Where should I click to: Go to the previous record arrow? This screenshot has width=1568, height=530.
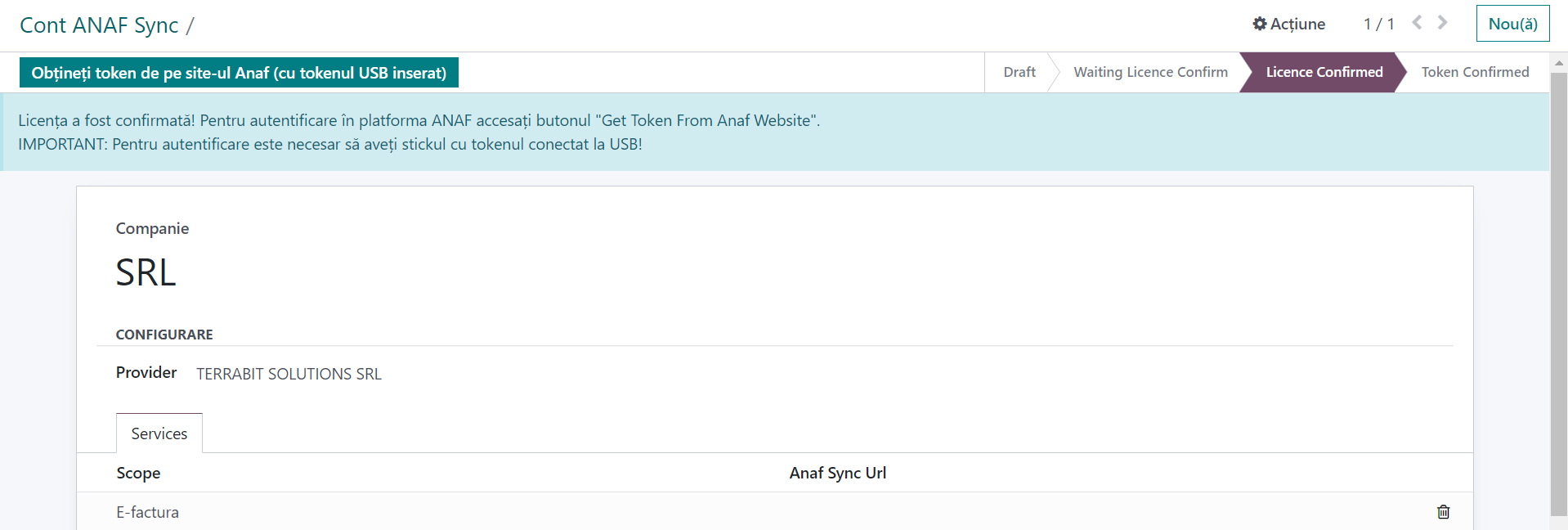coord(1418,23)
